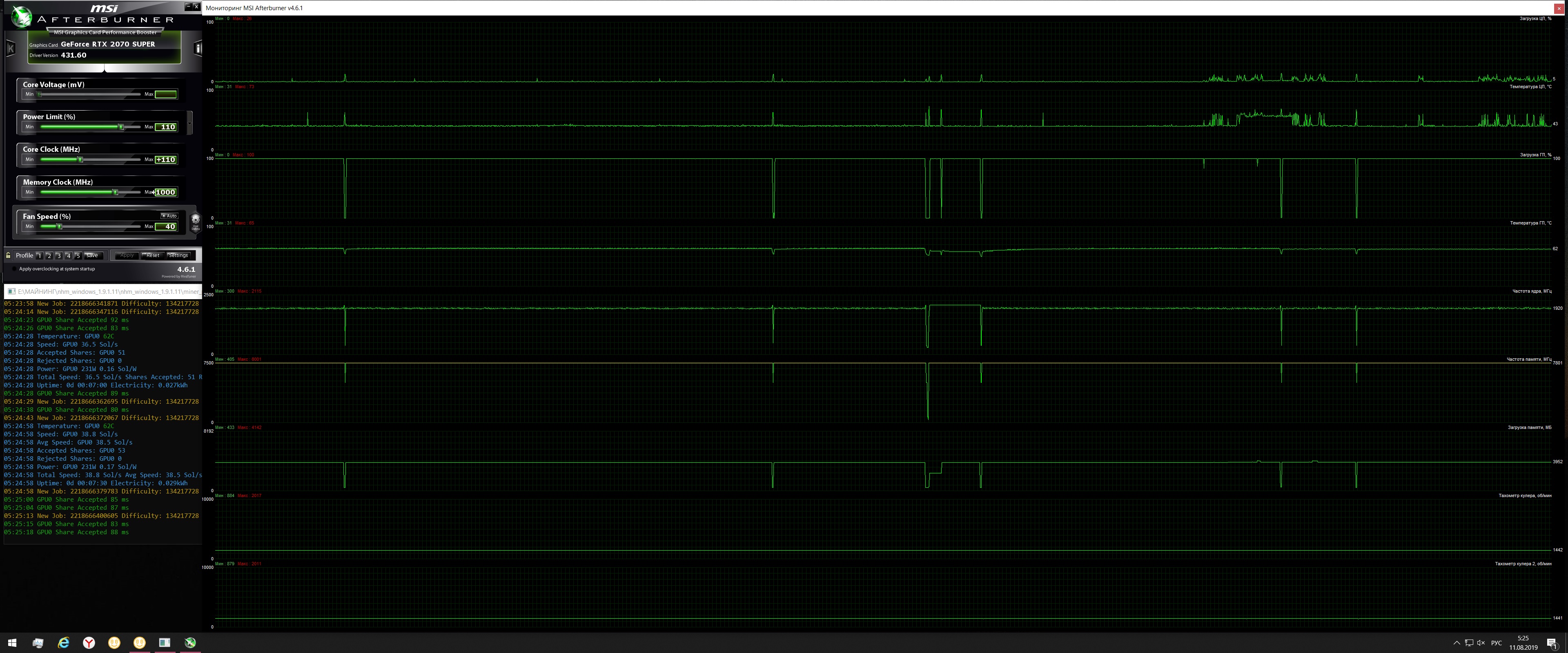
Task: Click the Memory Clock value field
Action: coord(165,192)
